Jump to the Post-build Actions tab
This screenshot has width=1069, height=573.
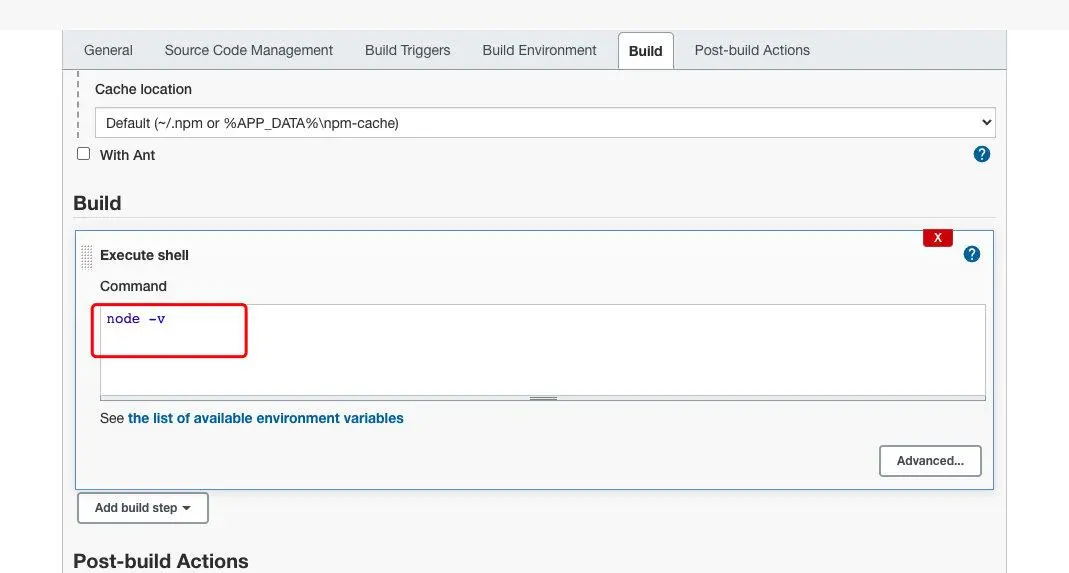click(x=752, y=50)
